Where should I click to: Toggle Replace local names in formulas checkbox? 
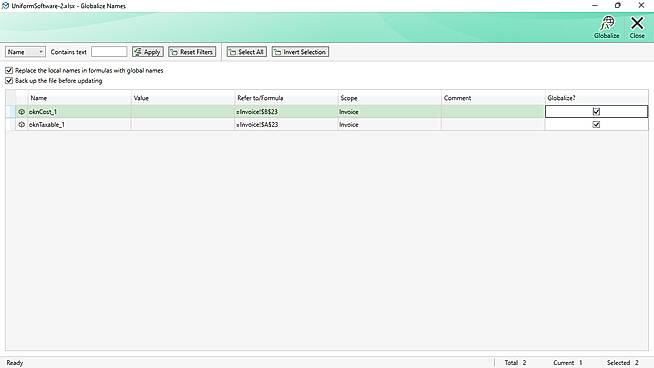tap(9, 71)
